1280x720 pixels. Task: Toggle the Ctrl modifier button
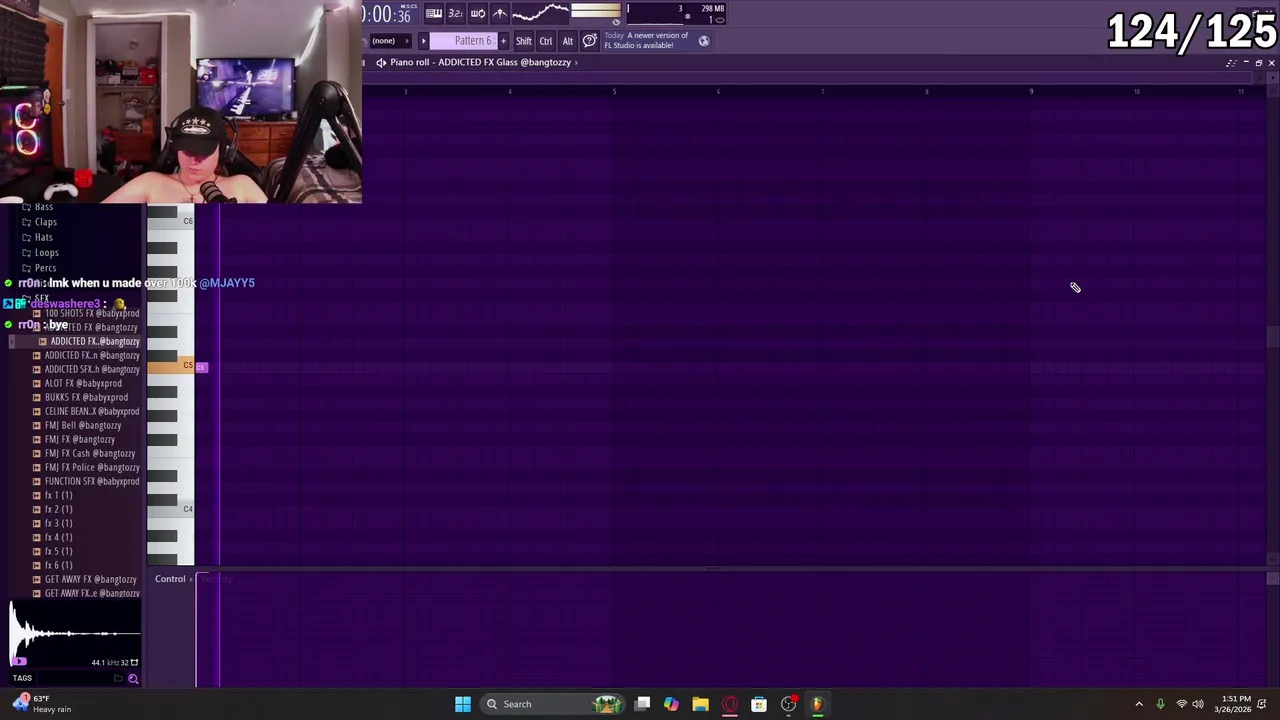point(546,41)
